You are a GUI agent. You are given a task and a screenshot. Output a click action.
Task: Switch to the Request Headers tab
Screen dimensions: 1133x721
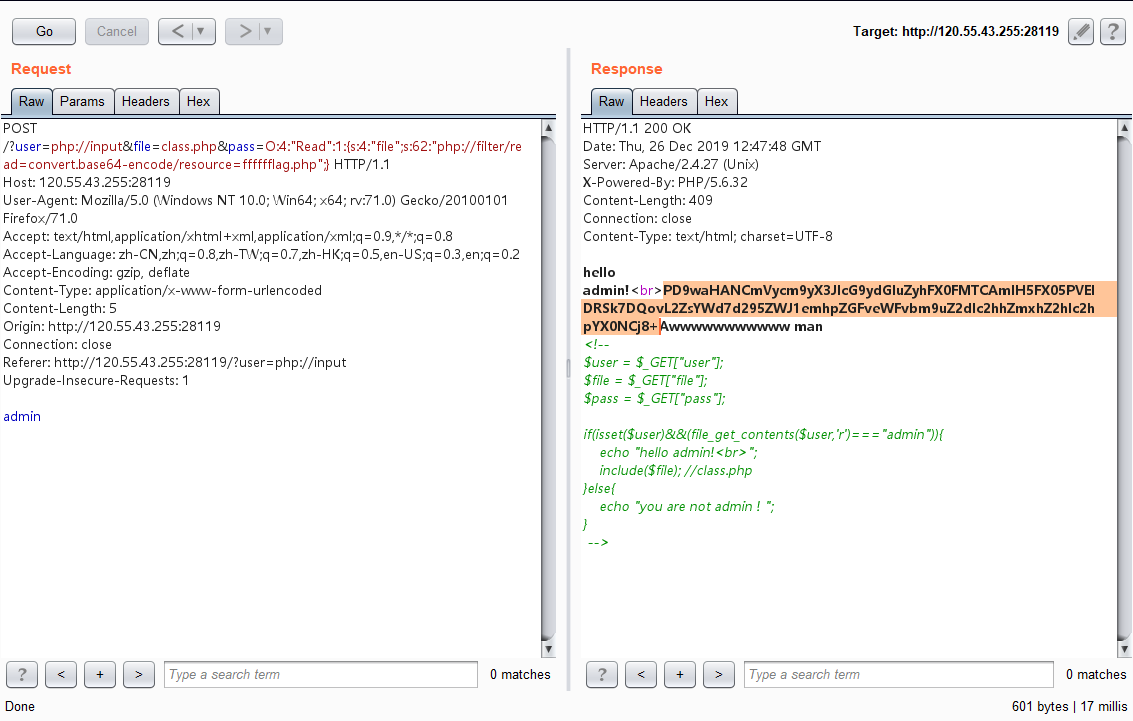(x=145, y=101)
